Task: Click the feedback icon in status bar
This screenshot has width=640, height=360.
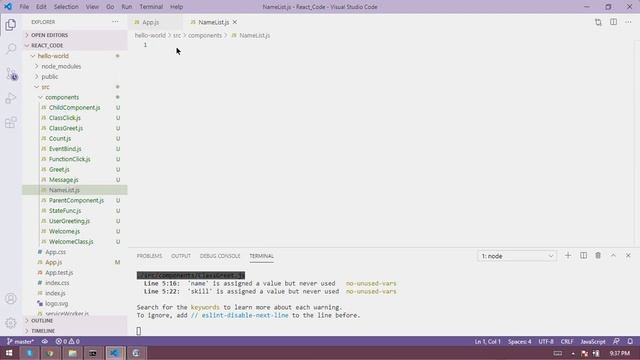Action: coord(616,341)
